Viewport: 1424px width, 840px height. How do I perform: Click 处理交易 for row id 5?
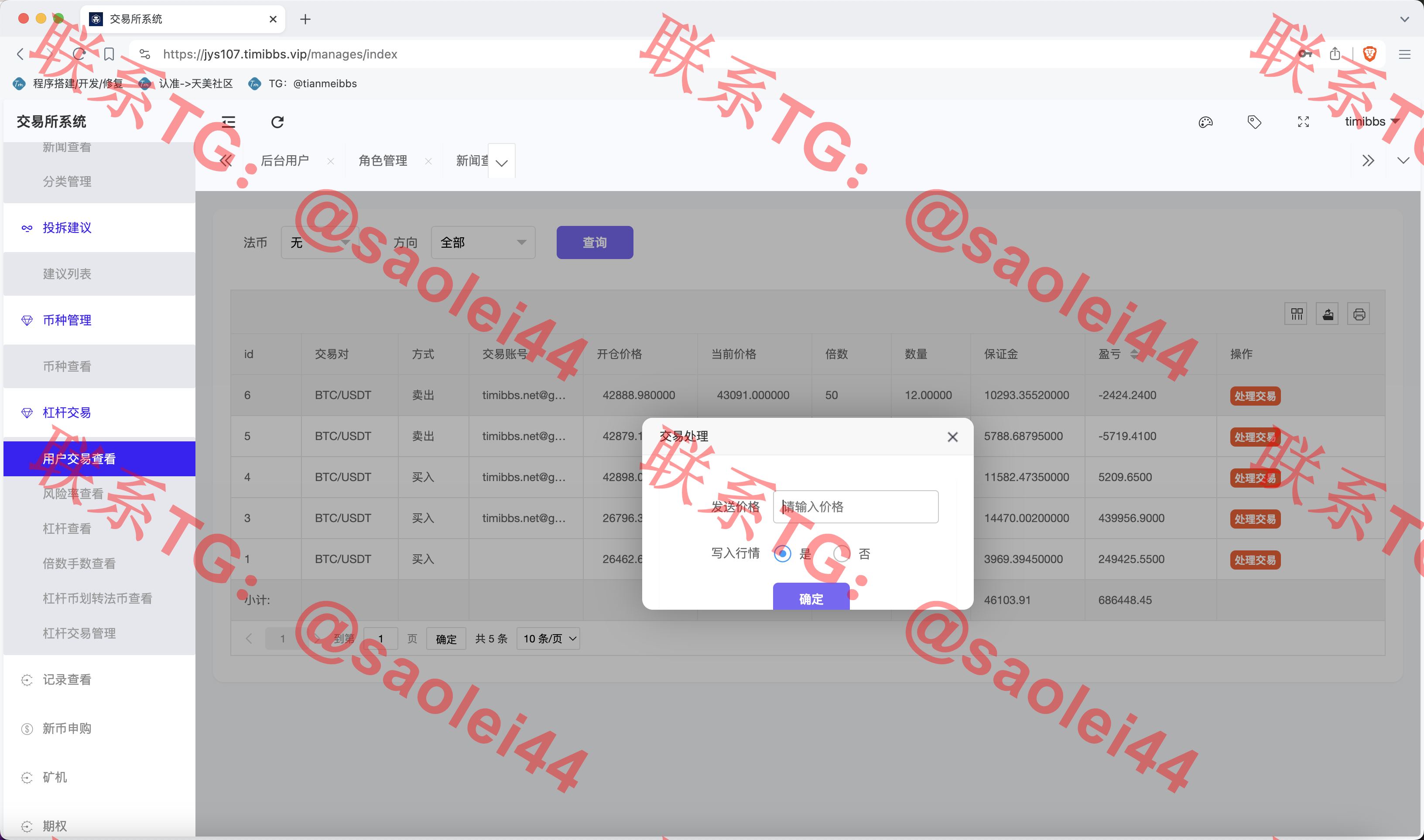pyautogui.click(x=1255, y=437)
